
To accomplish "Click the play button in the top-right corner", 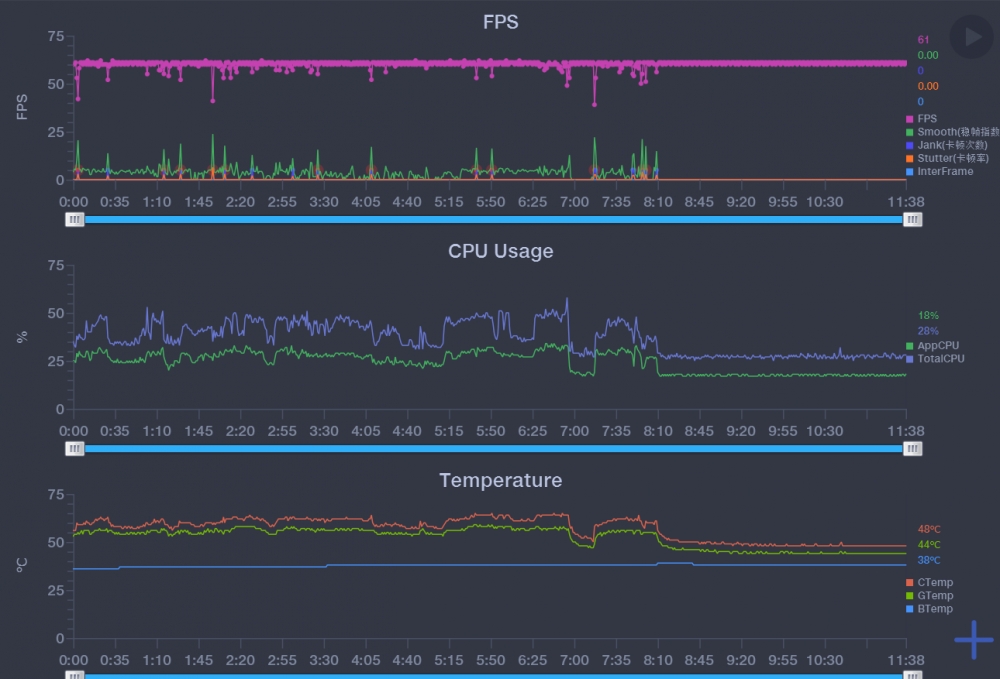I will coord(972,37).
